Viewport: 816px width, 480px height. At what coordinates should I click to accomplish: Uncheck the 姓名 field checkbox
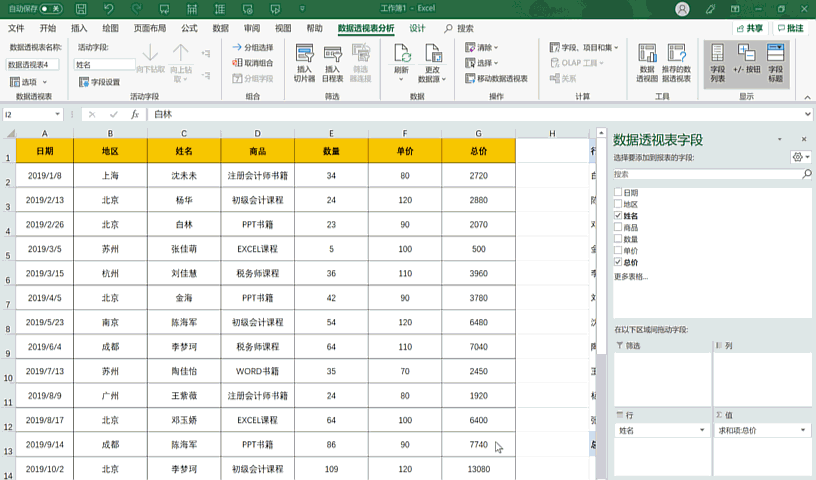pyautogui.click(x=617, y=216)
